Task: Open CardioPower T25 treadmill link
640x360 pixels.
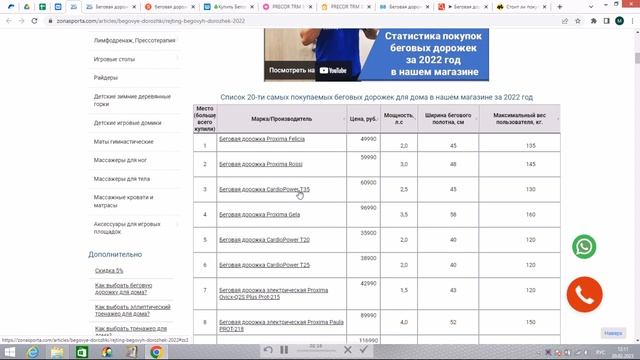Action: click(264, 265)
